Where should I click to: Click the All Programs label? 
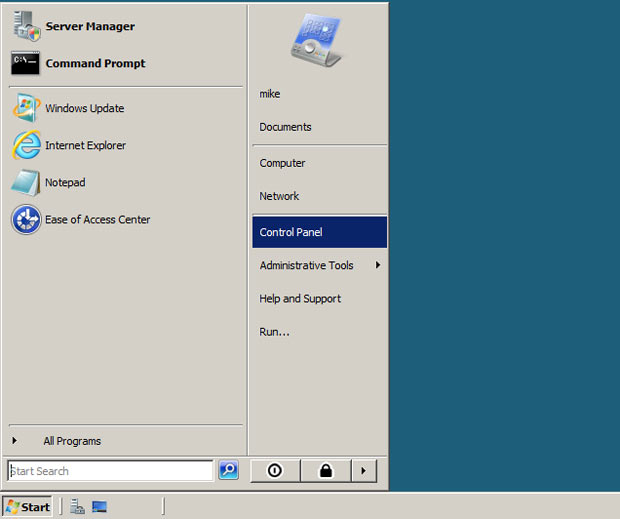72,441
